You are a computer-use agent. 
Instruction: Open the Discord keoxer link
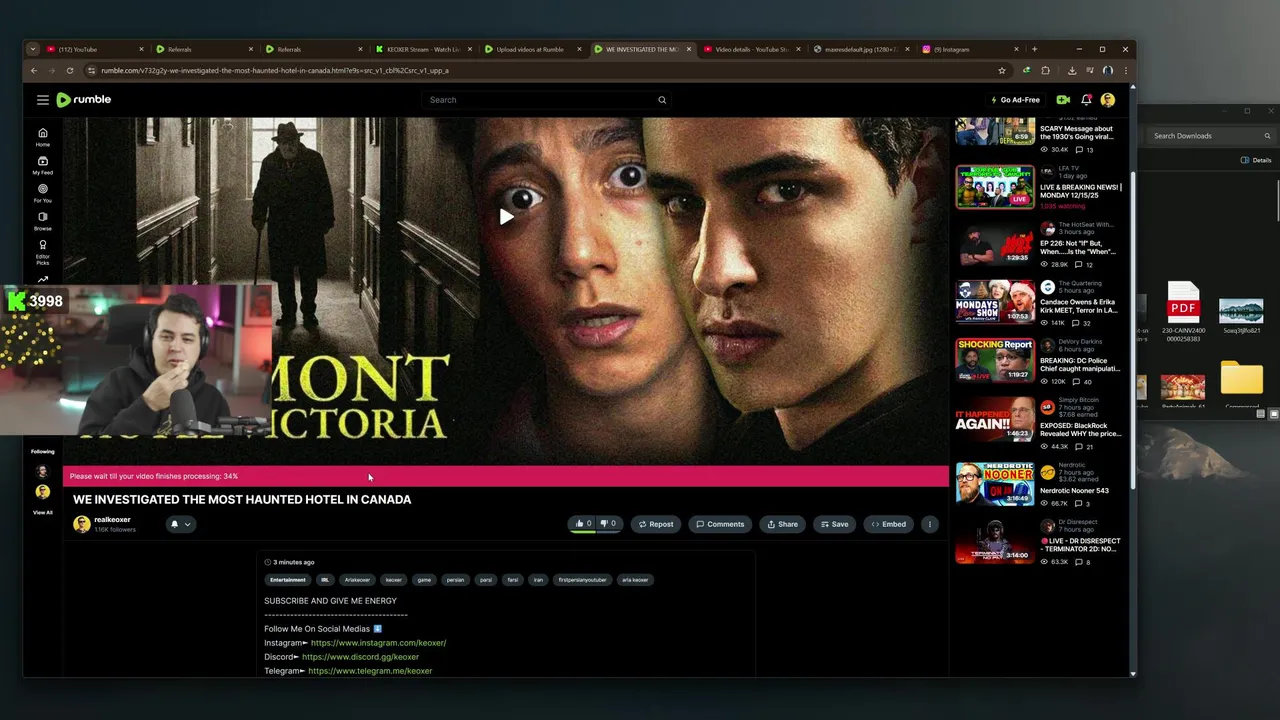coord(360,657)
